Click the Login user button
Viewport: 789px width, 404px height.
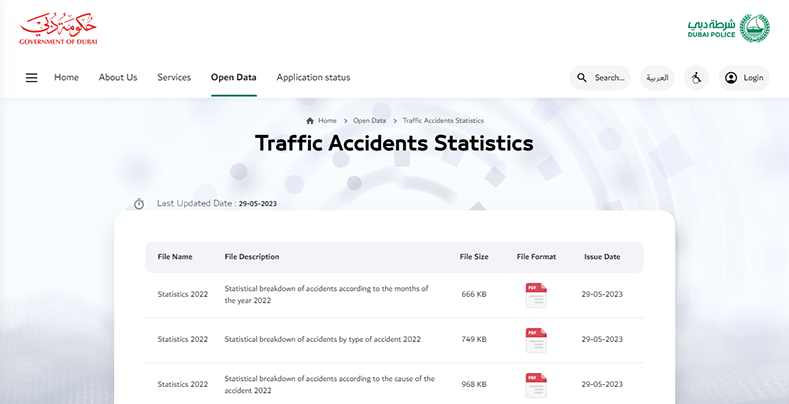point(744,78)
